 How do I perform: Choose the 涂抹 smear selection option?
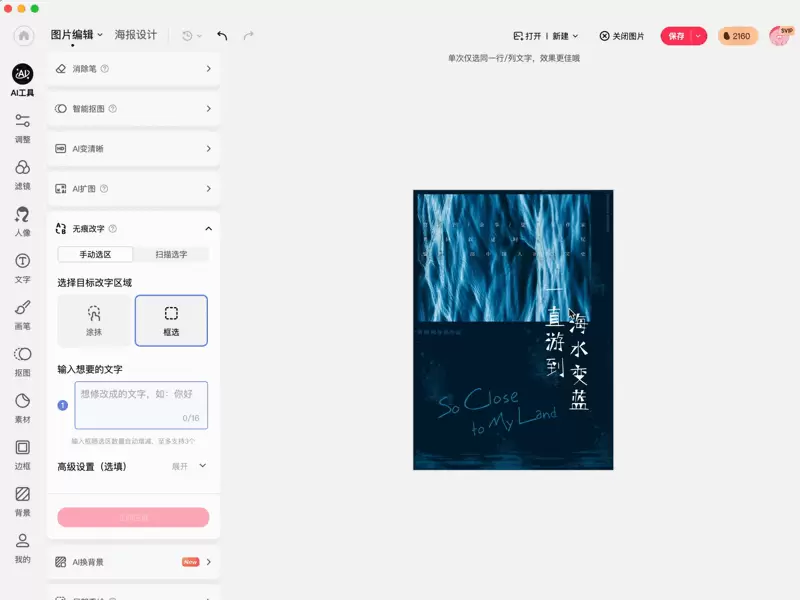pos(94,320)
